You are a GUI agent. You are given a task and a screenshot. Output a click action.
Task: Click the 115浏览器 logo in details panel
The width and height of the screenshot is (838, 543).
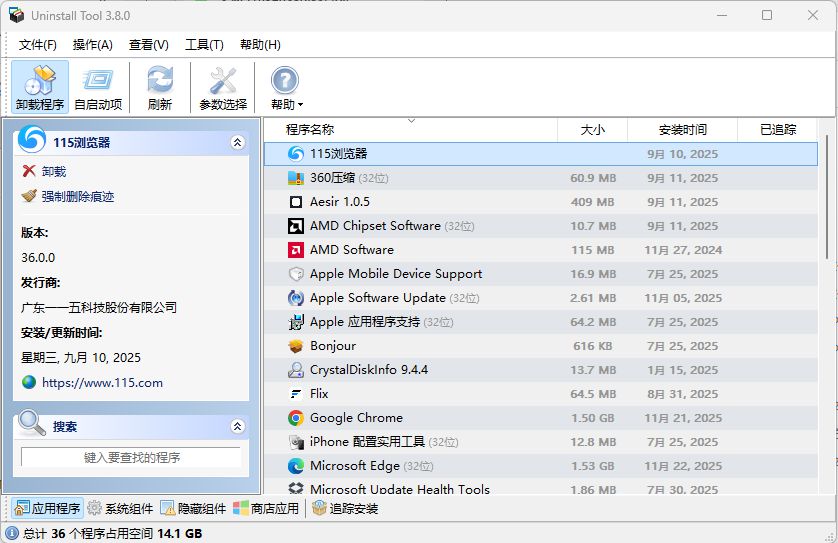point(32,139)
